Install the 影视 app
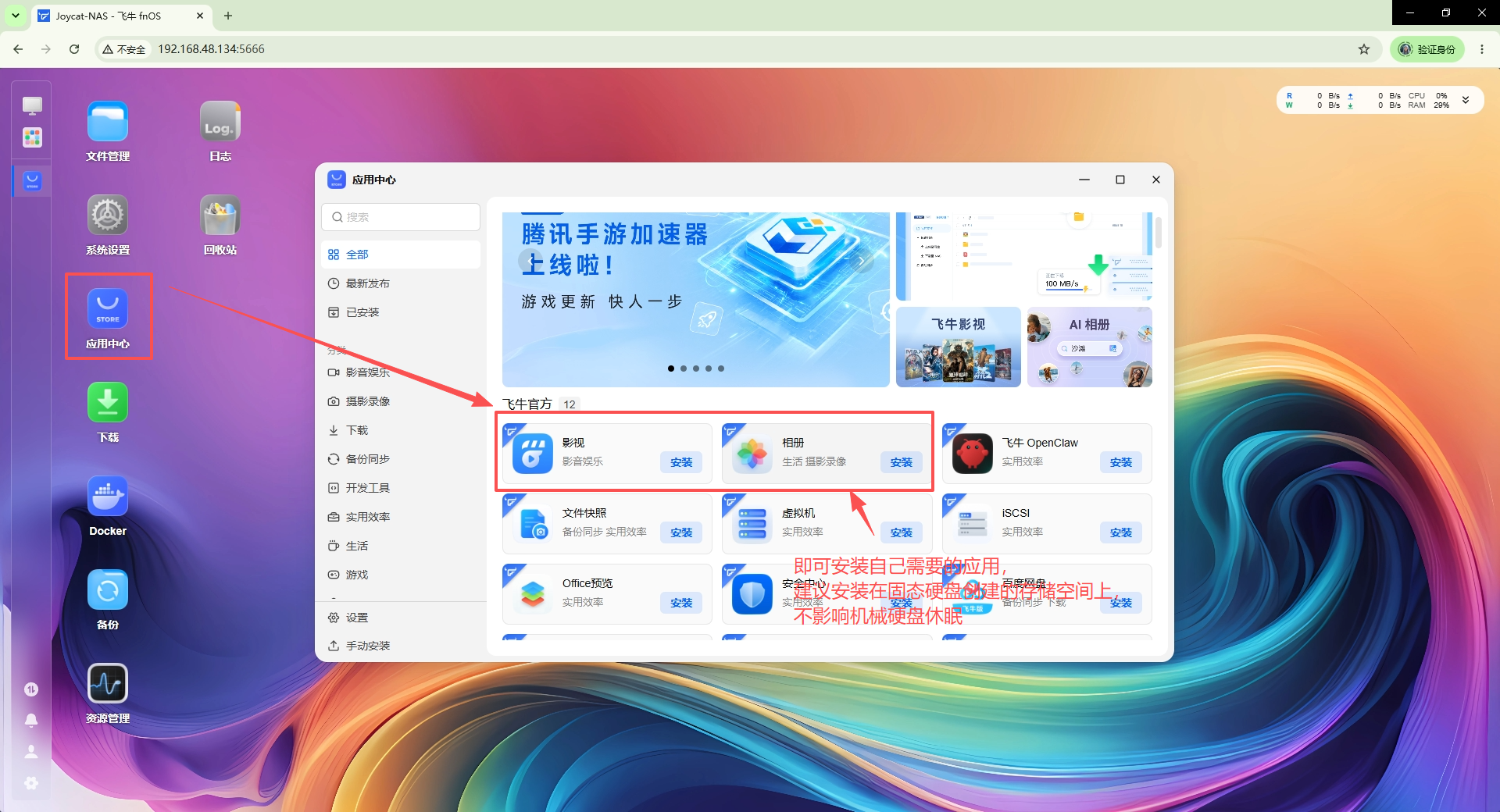 tap(681, 462)
